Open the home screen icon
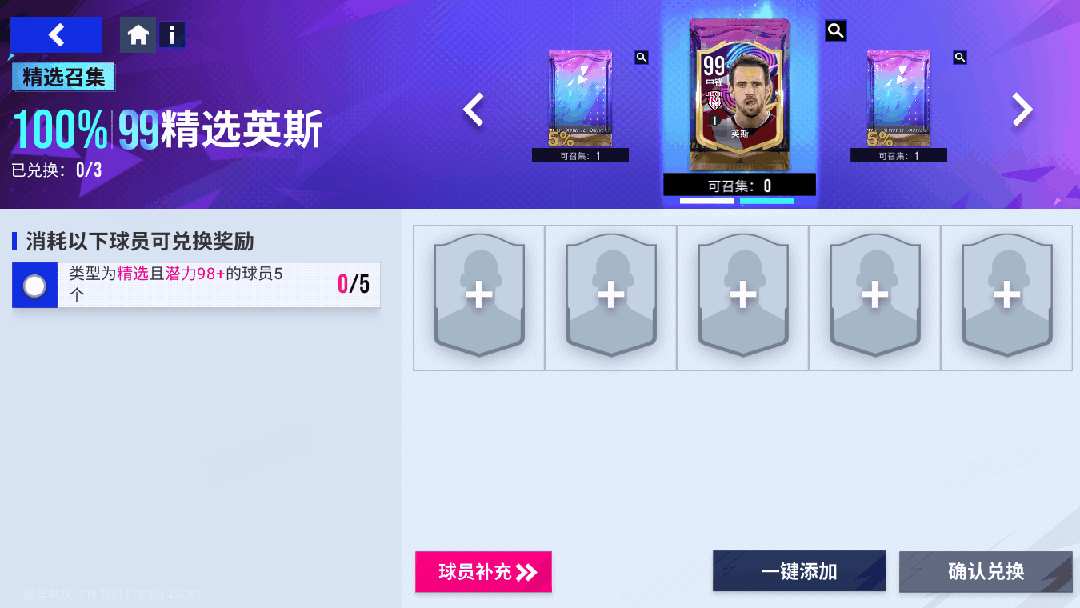1080x608 pixels. tap(138, 35)
